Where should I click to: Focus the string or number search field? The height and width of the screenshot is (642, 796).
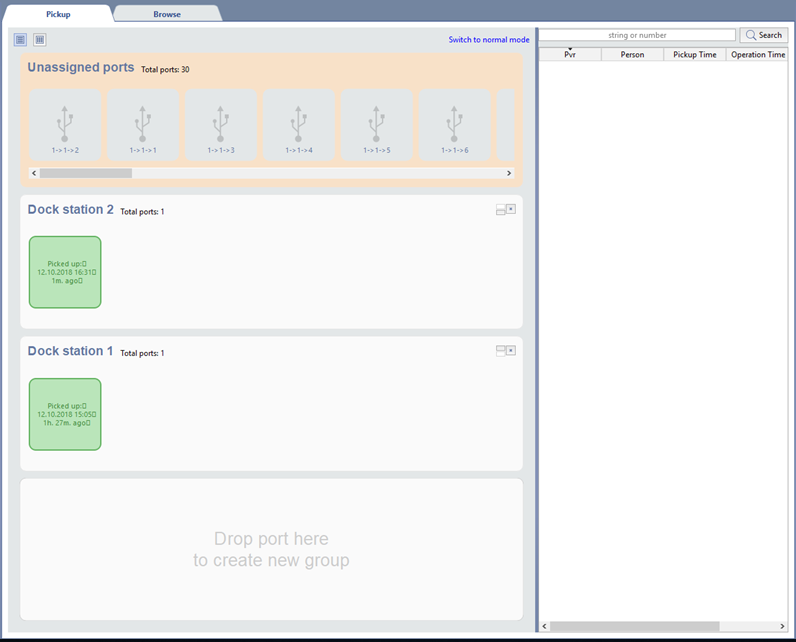coord(637,35)
